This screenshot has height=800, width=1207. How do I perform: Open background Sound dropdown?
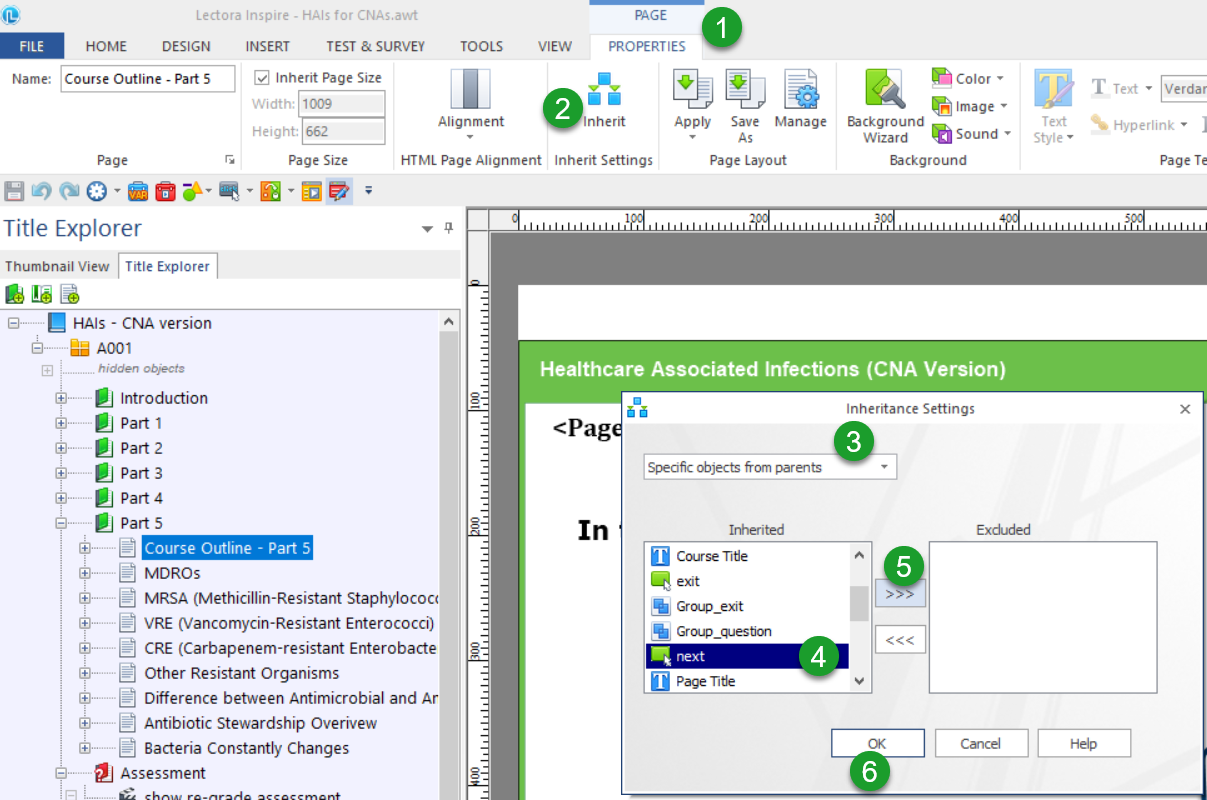(x=971, y=133)
